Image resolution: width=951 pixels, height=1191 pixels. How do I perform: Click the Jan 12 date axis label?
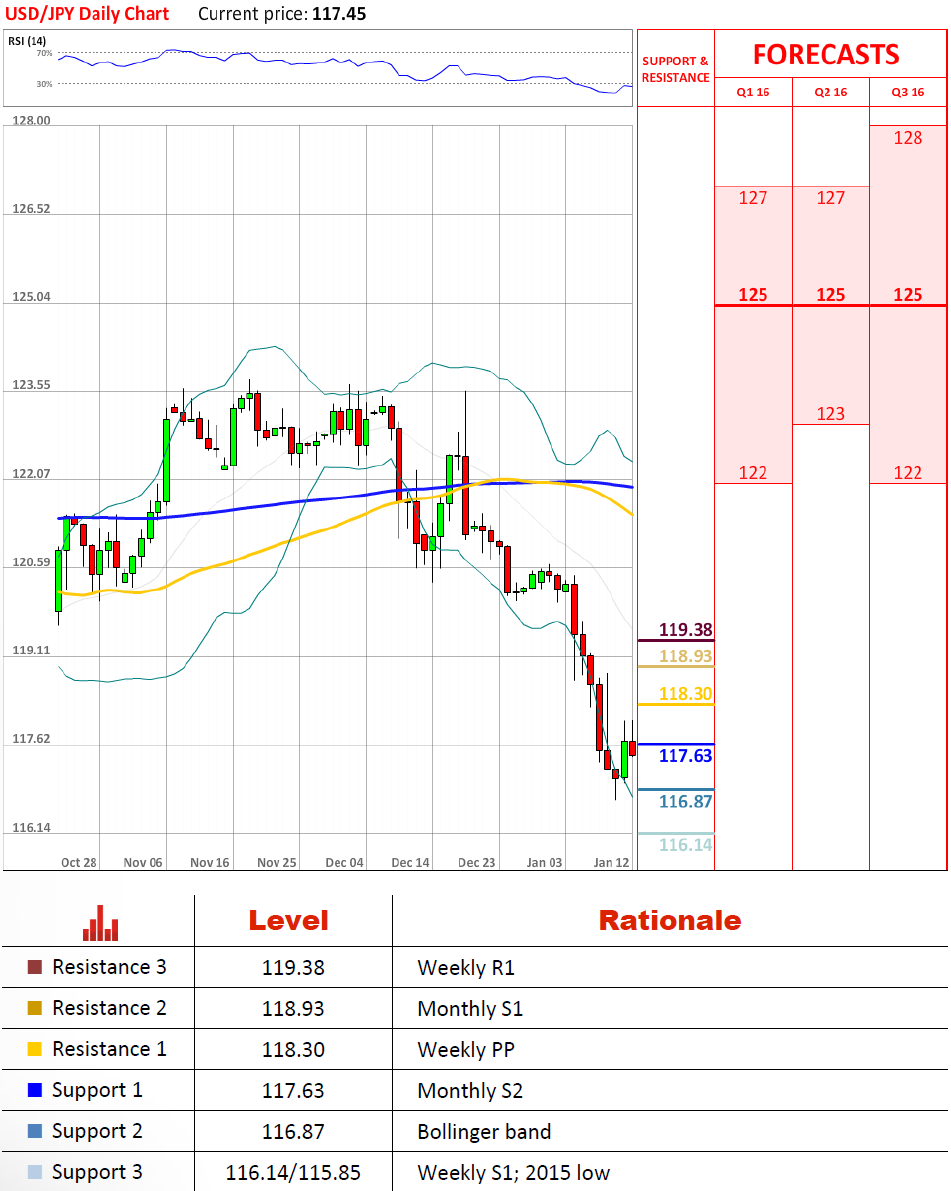[611, 863]
